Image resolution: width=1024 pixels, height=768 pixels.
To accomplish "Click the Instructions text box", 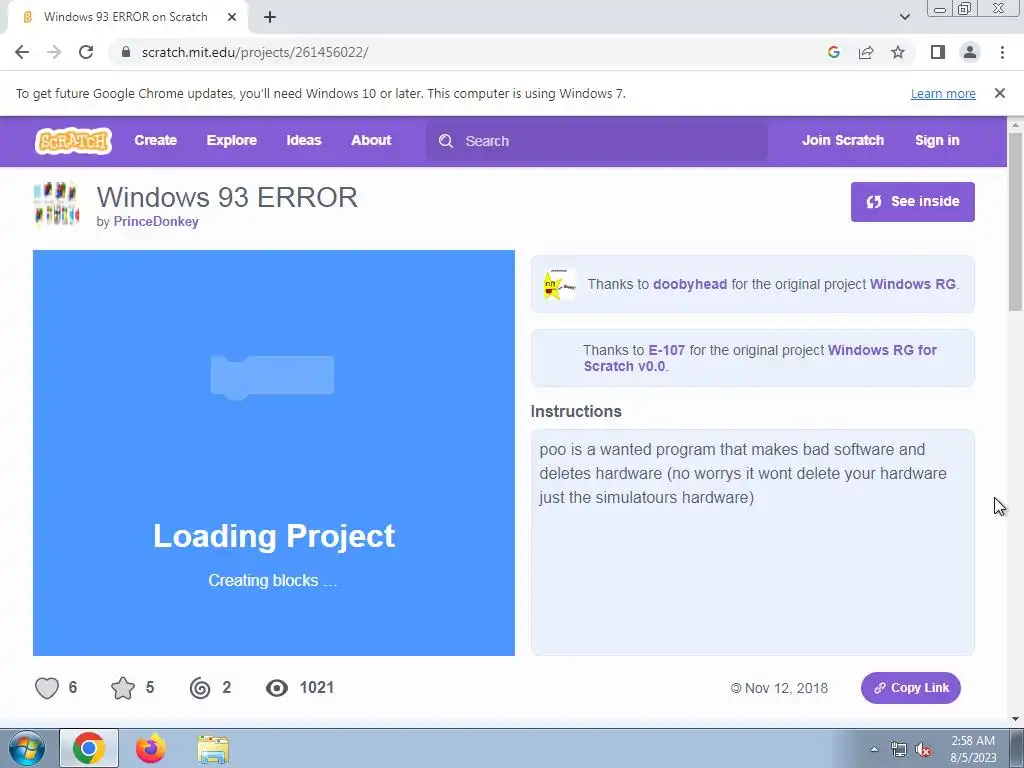I will [x=752, y=542].
